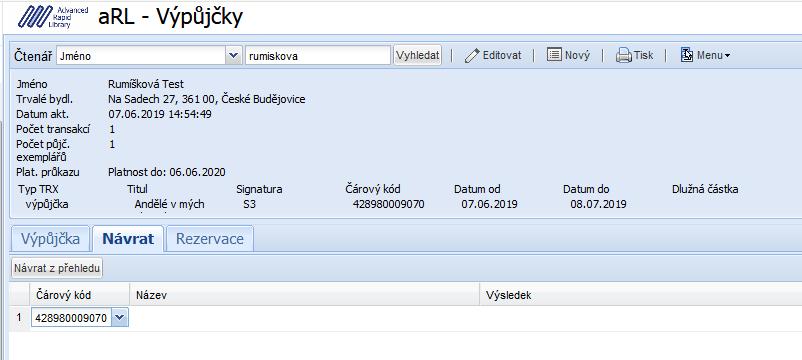Click the Nový list icon
This screenshot has width=802, height=360.
[554, 55]
